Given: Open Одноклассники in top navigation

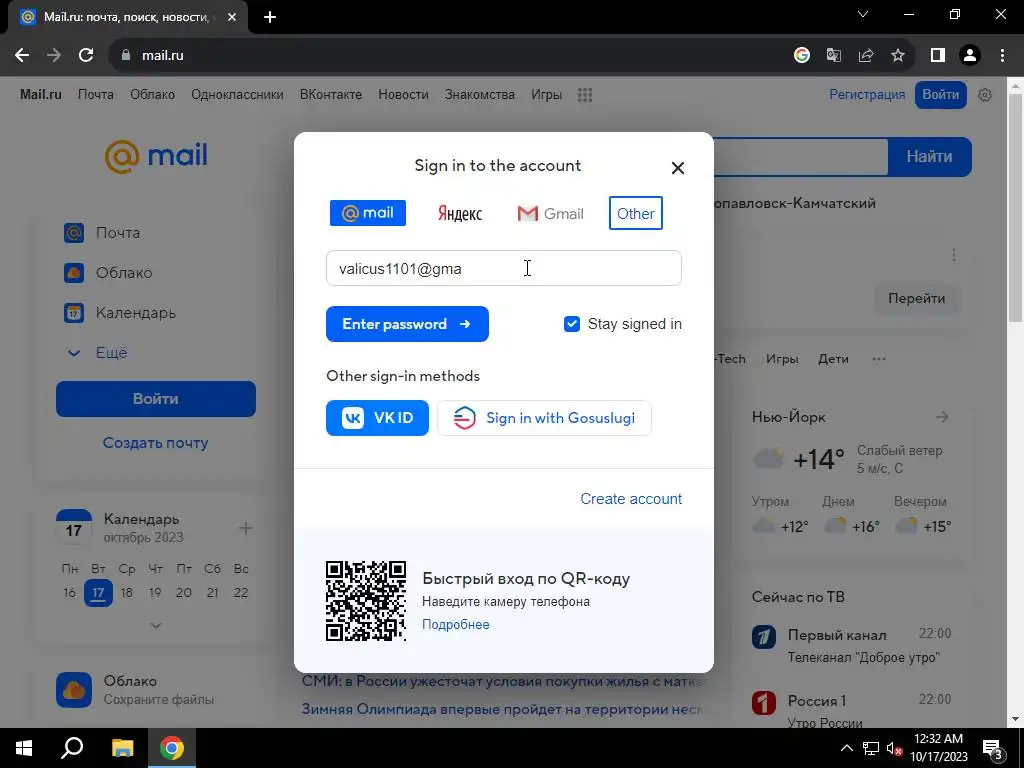Looking at the screenshot, I should pyautogui.click(x=237, y=95).
